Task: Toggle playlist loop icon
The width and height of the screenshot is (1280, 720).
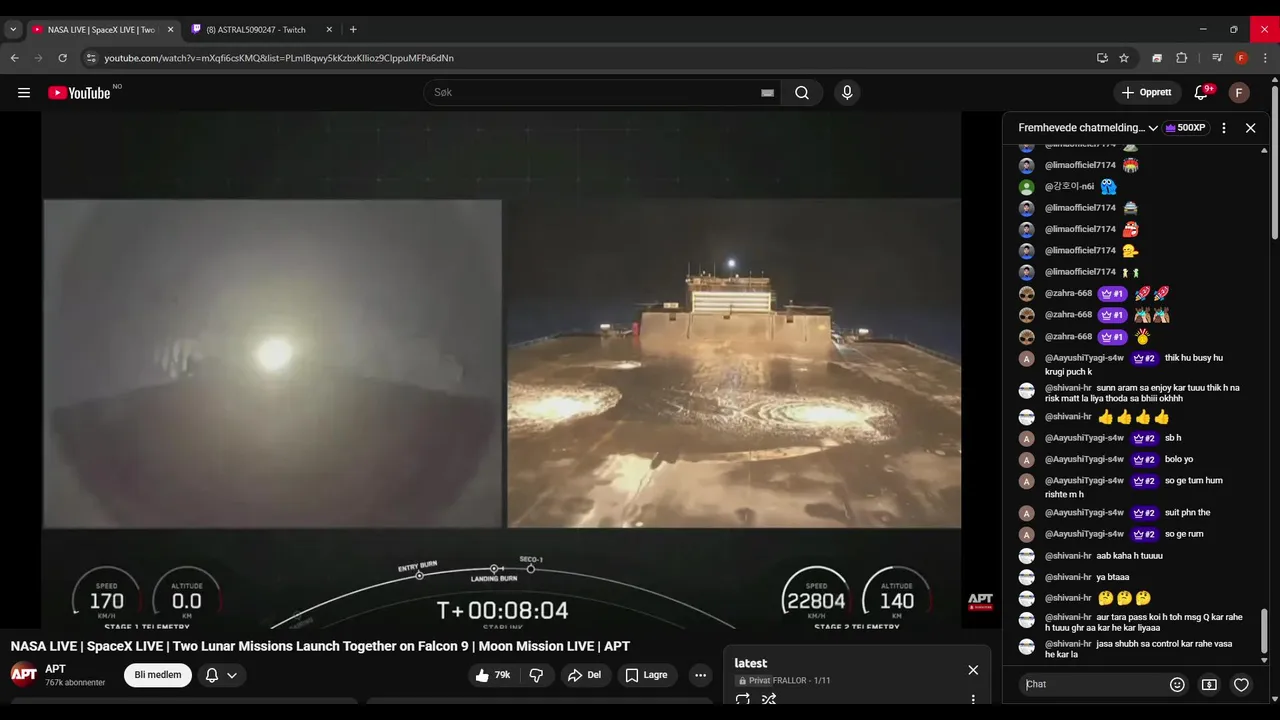Action: click(743, 699)
